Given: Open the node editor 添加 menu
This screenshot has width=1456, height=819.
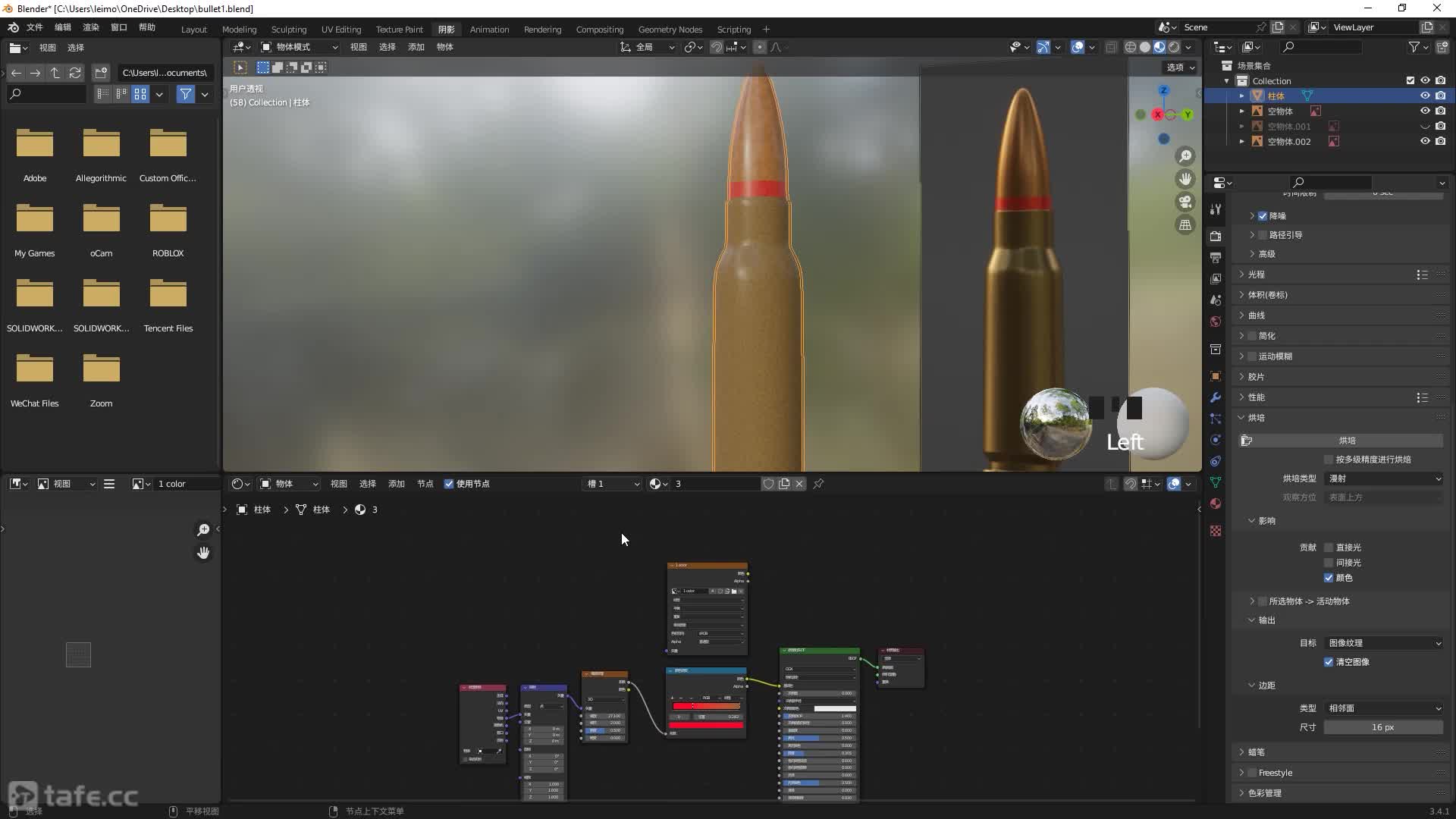Looking at the screenshot, I should coord(397,484).
